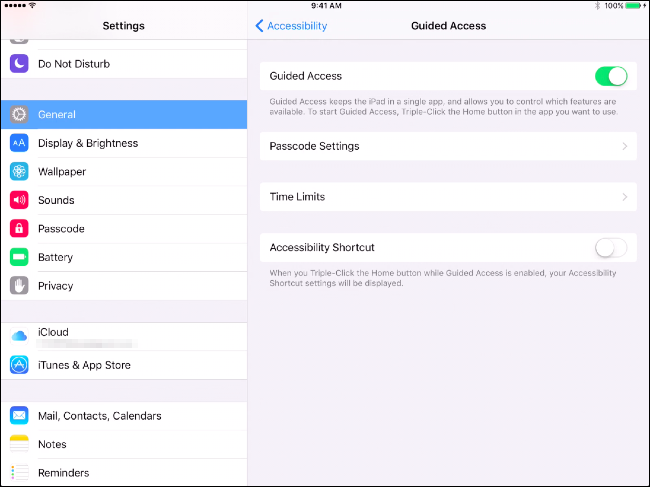This screenshot has width=650, height=487.
Task: Open iTunes & App Store settings
Action: [x=124, y=365]
